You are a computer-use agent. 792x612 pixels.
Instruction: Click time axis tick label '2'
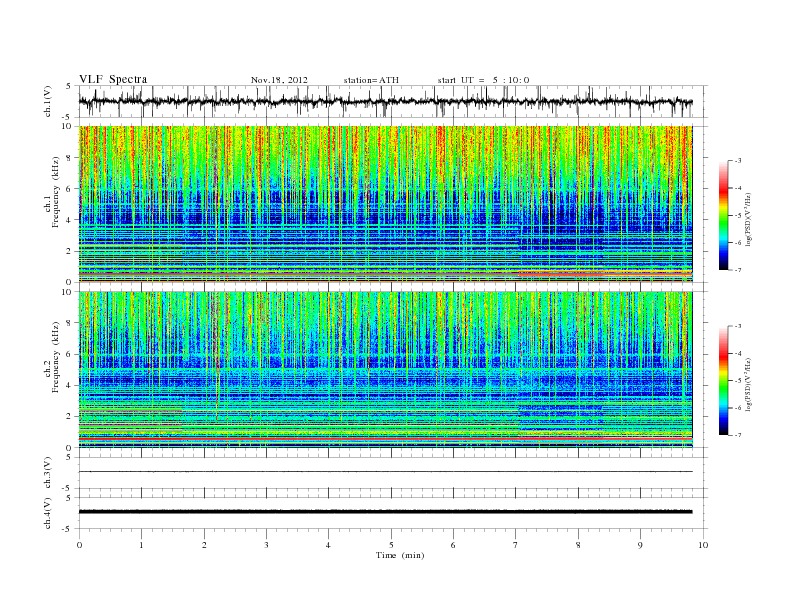coord(204,545)
